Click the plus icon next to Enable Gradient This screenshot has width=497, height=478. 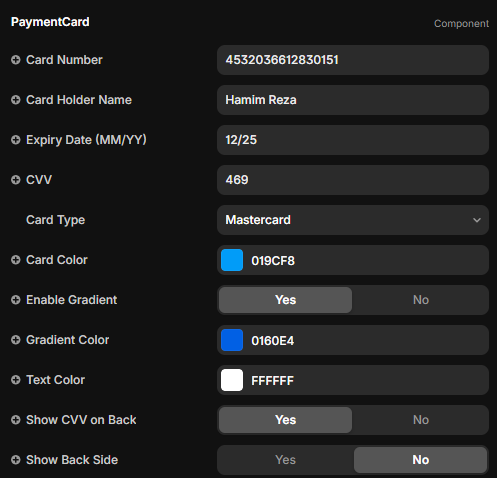15,300
